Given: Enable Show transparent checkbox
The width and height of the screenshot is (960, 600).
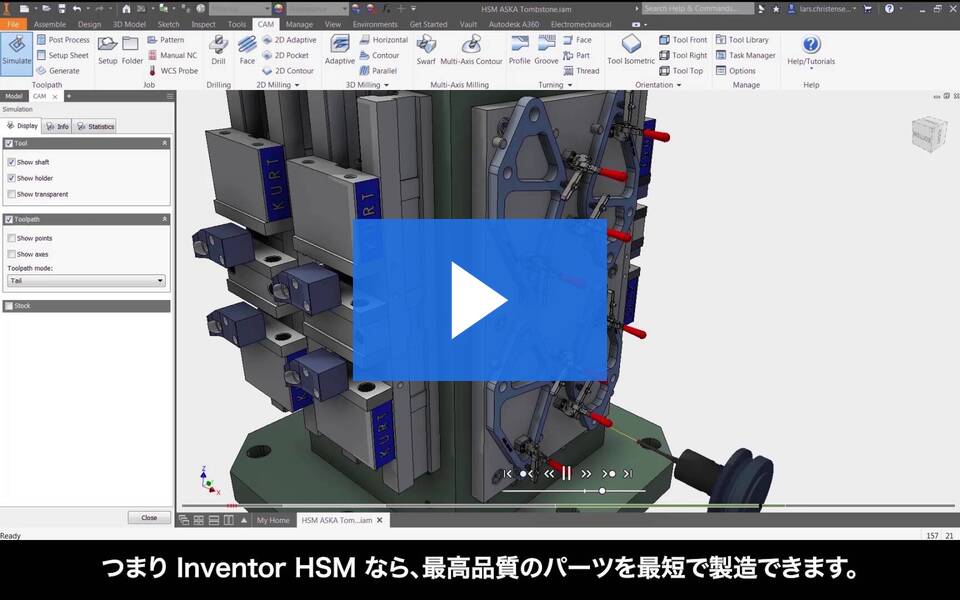Looking at the screenshot, I should tap(12, 194).
